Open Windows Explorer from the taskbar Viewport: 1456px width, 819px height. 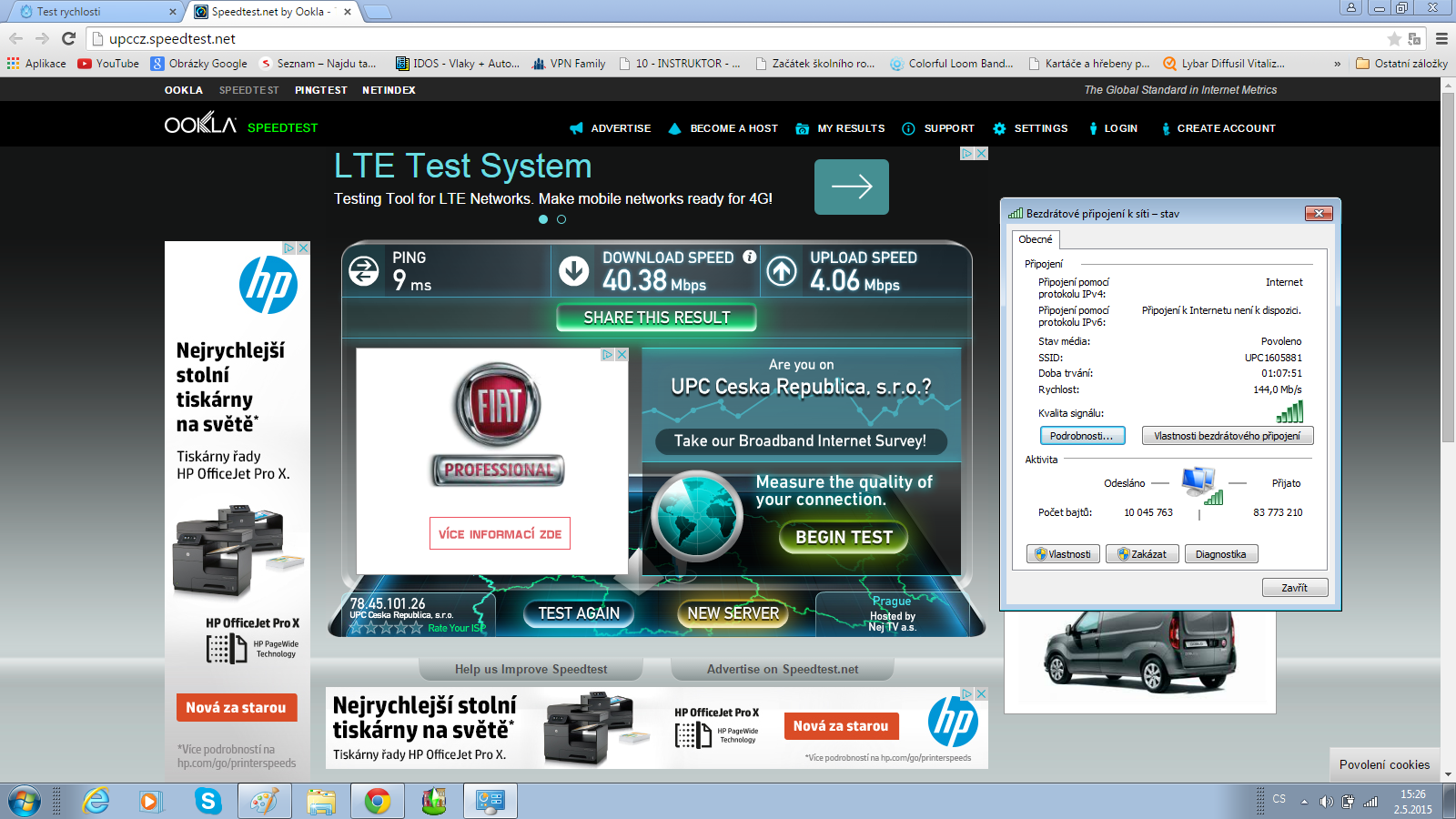[321, 801]
